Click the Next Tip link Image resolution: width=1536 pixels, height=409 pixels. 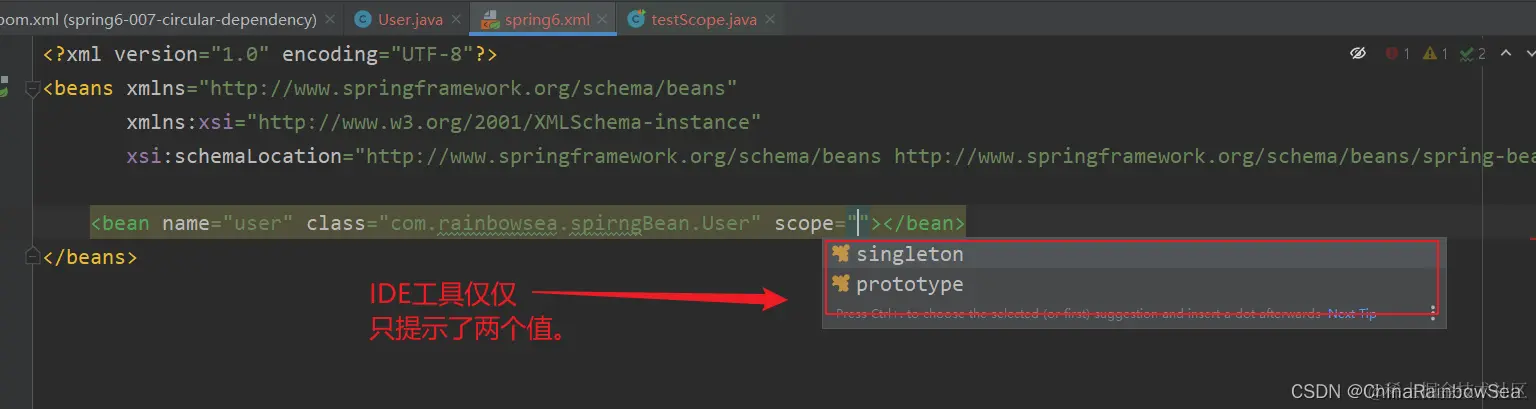(1352, 314)
